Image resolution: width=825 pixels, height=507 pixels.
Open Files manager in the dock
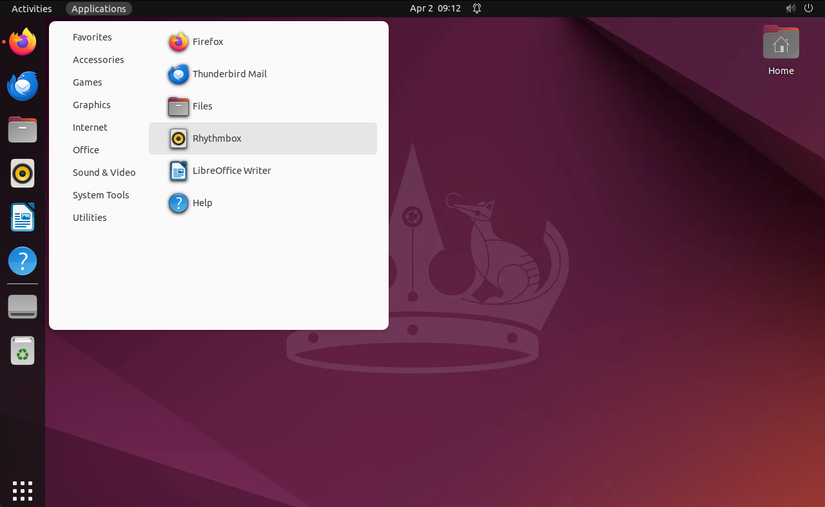pyautogui.click(x=23, y=129)
